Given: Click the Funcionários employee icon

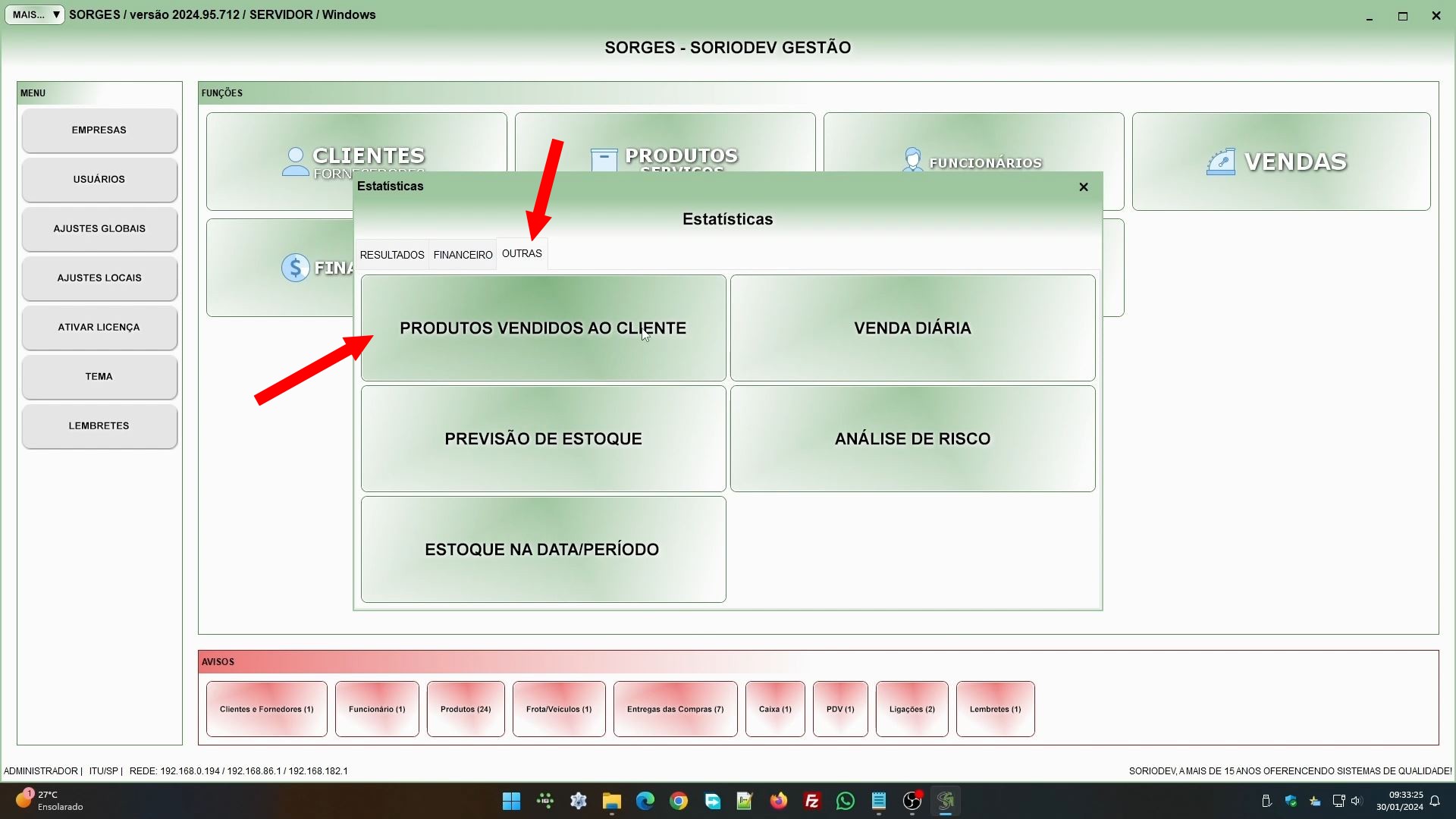Looking at the screenshot, I should pyautogui.click(x=912, y=159).
